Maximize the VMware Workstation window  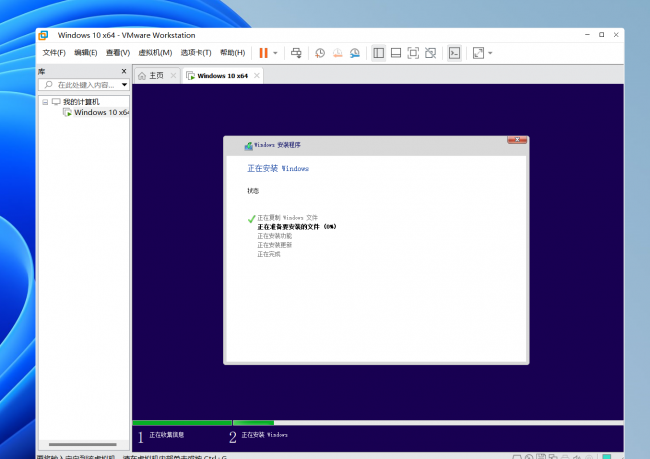click(601, 35)
